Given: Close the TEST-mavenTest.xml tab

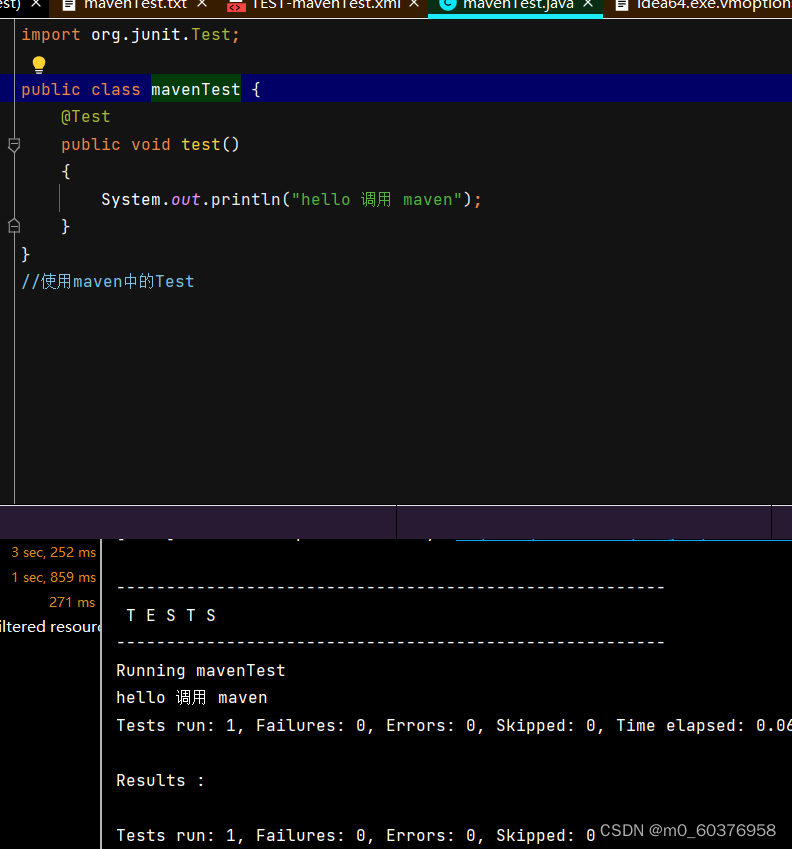Looking at the screenshot, I should 414,4.
